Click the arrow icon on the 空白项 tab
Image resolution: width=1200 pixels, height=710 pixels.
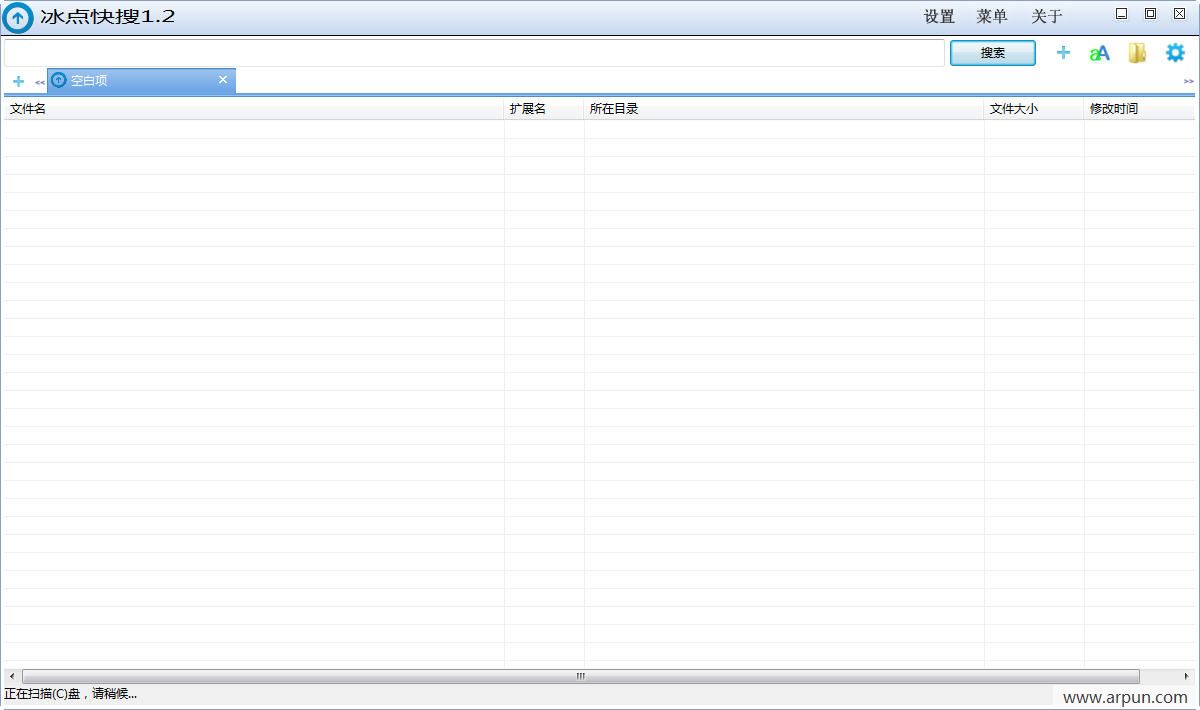(x=59, y=80)
